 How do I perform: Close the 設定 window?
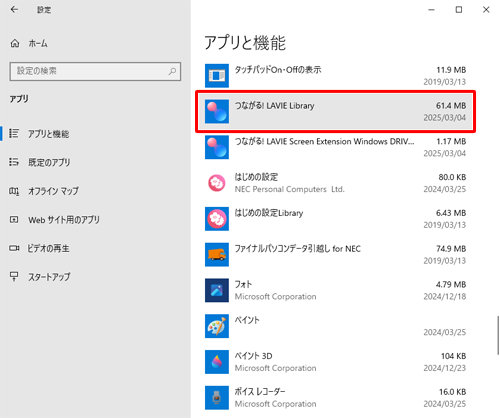point(486,10)
